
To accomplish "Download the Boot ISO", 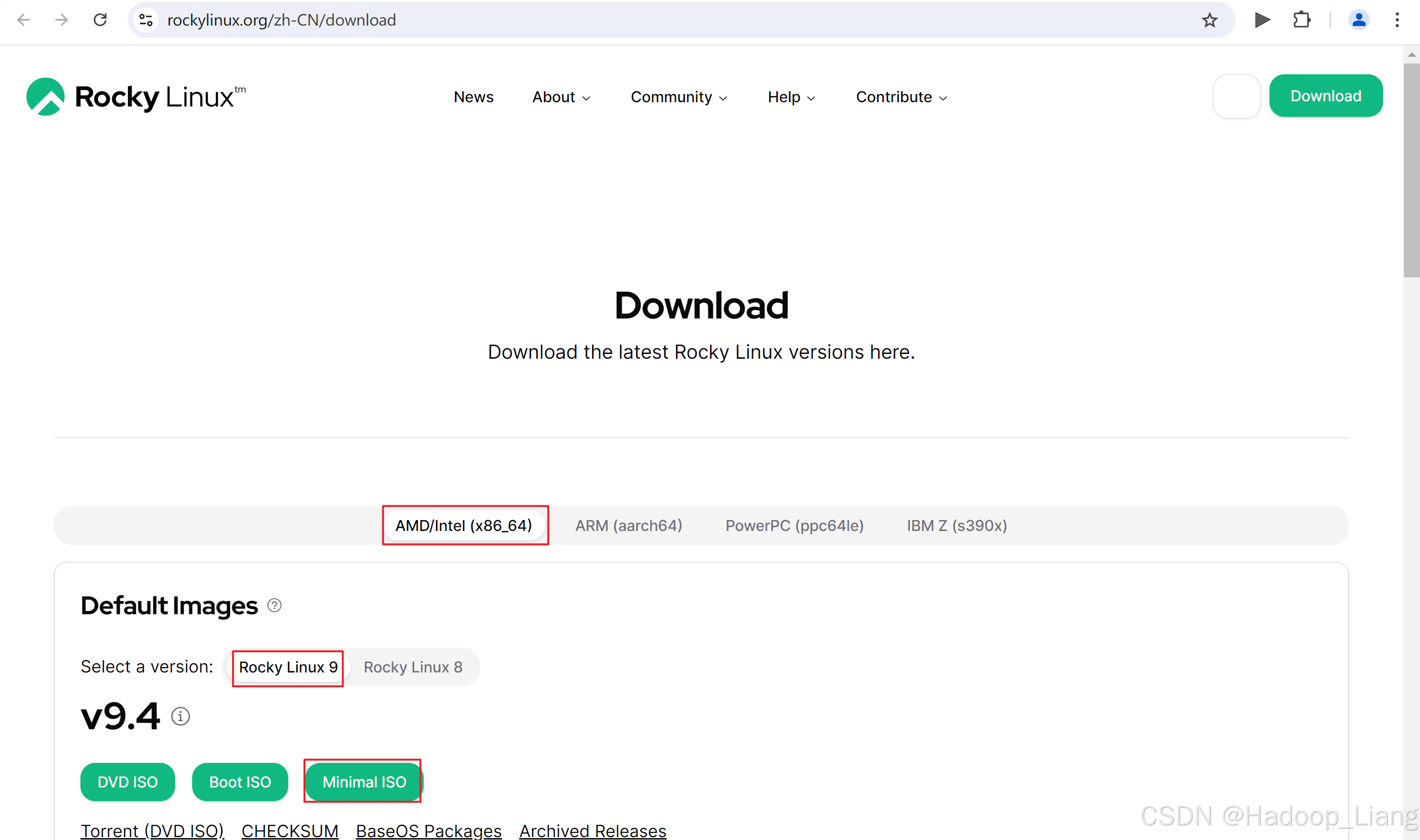I will pyautogui.click(x=240, y=782).
